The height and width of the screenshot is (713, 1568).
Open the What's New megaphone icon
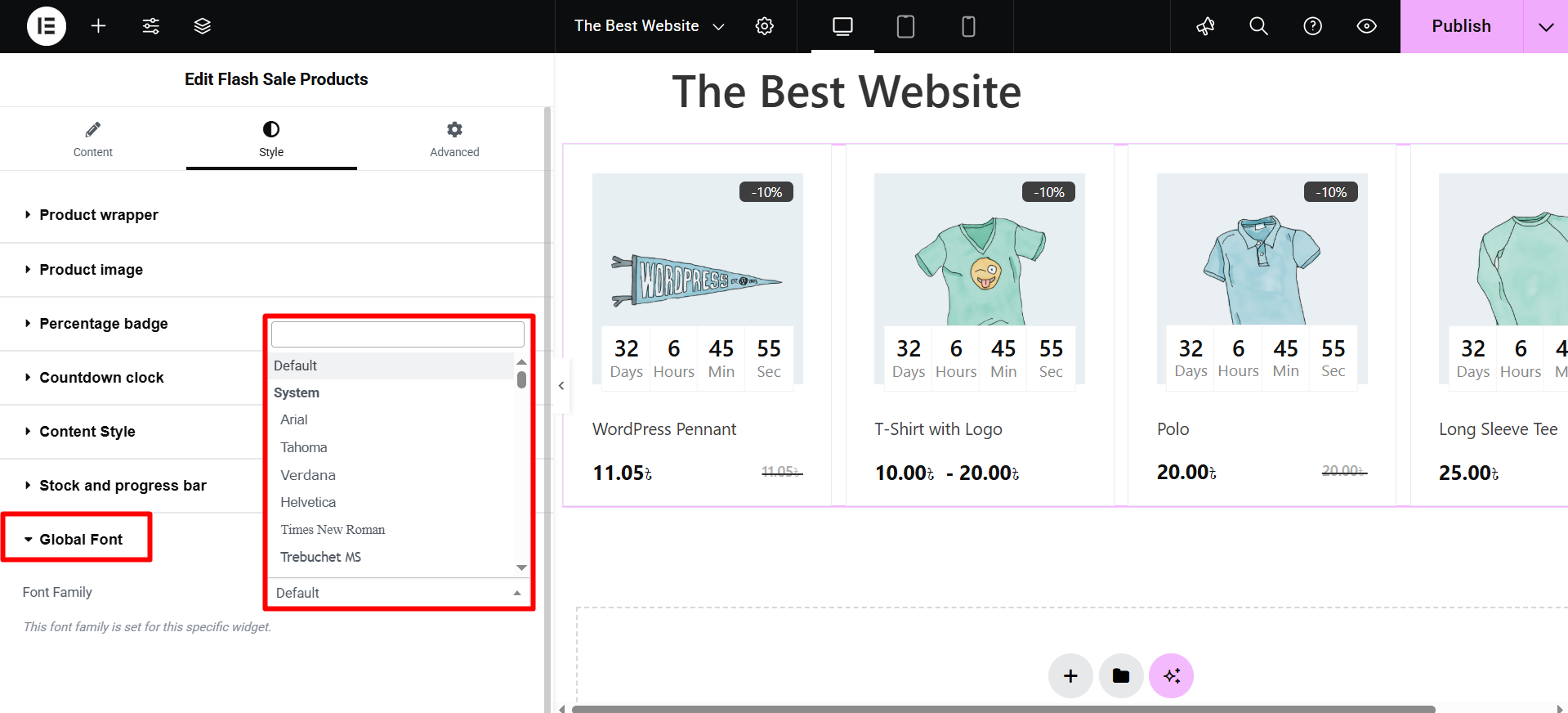click(x=1205, y=26)
